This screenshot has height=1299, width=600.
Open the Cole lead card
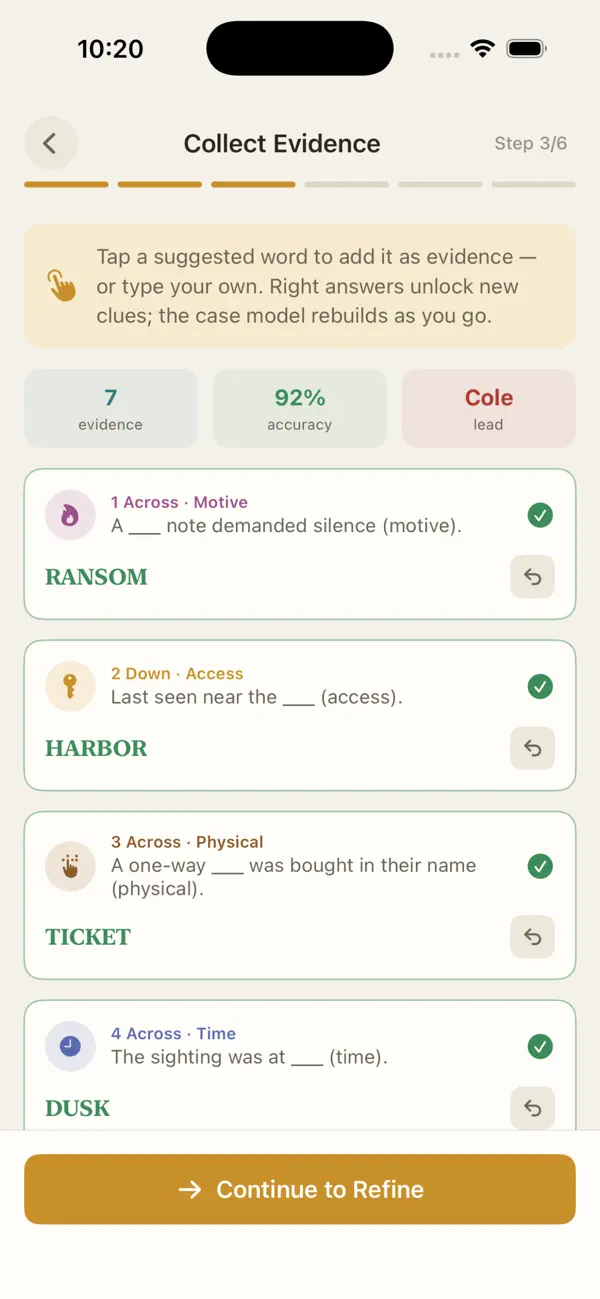tap(489, 408)
